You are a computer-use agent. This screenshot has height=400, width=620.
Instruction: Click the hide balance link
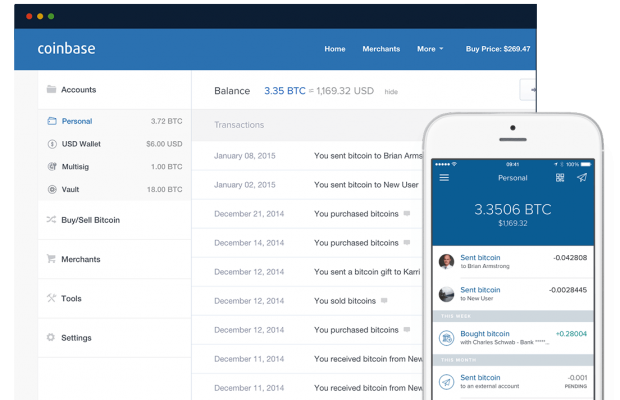tap(391, 92)
